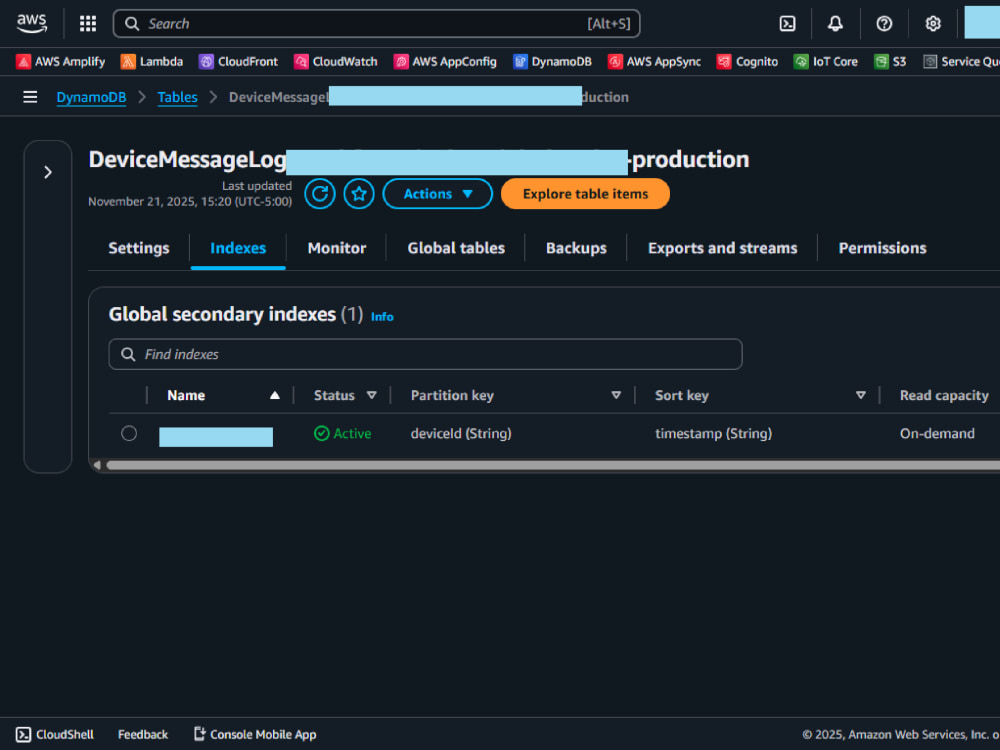Screen dimensions: 1000x750
Task: Click the Read capacity column header
Action: click(x=944, y=395)
